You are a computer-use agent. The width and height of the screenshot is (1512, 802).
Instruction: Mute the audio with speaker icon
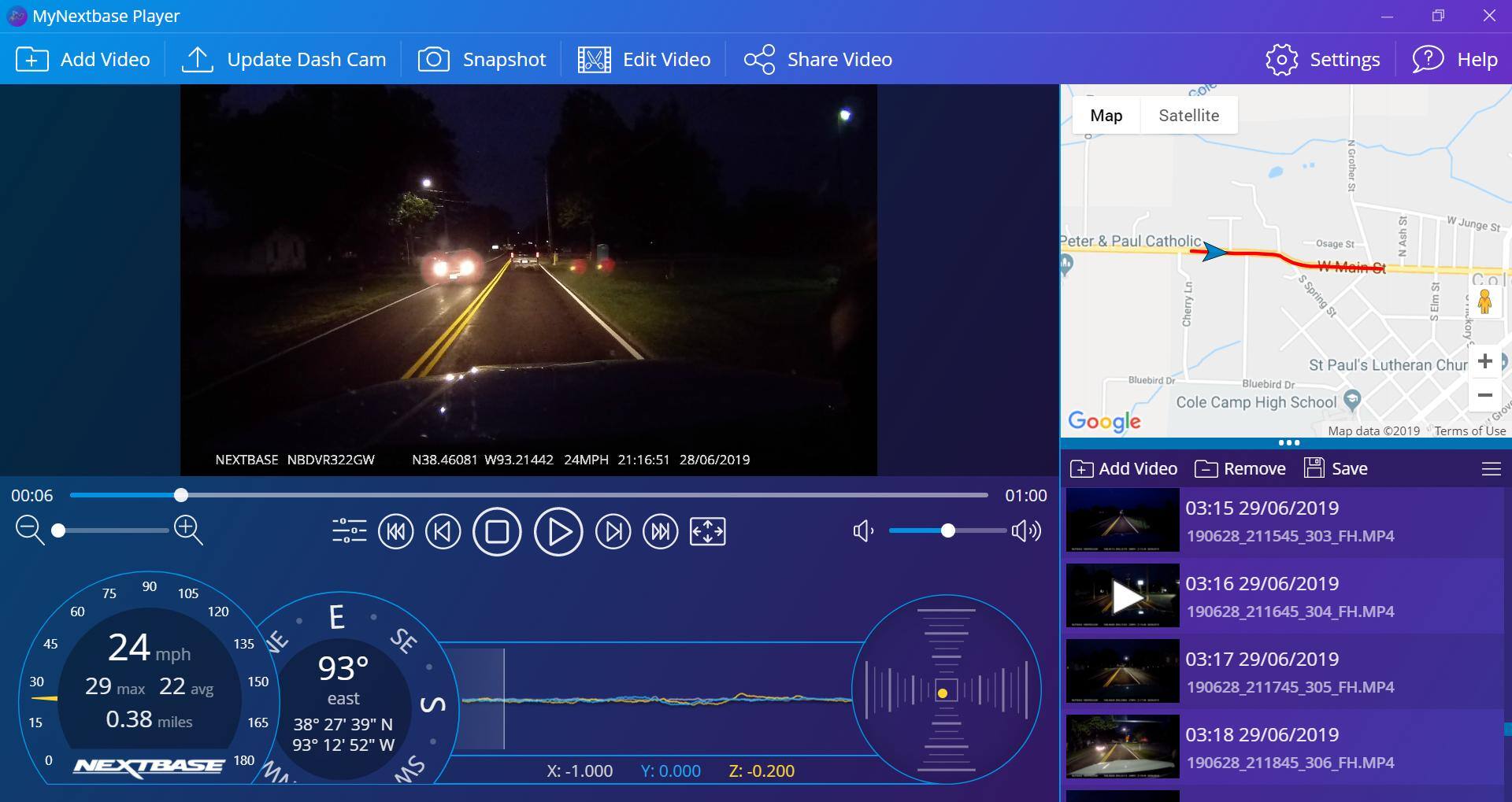pyautogui.click(x=863, y=531)
